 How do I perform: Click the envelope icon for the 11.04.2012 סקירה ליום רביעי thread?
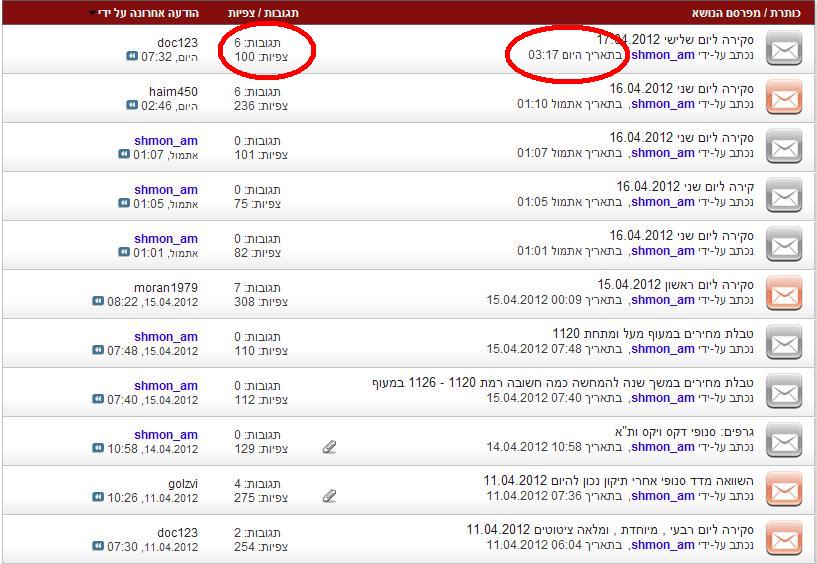(x=784, y=539)
